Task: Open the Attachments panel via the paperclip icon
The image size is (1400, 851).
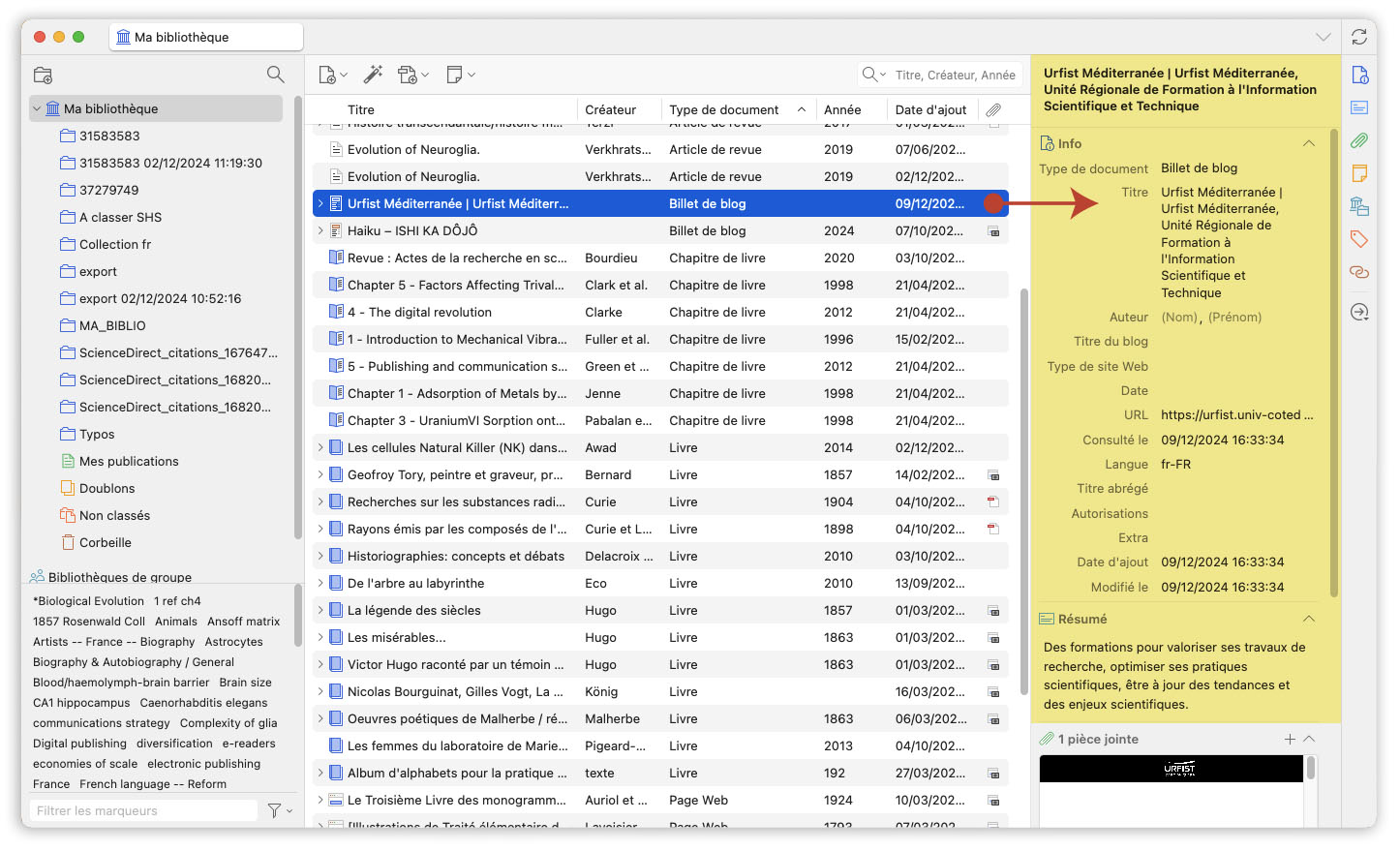Action: tap(1359, 140)
